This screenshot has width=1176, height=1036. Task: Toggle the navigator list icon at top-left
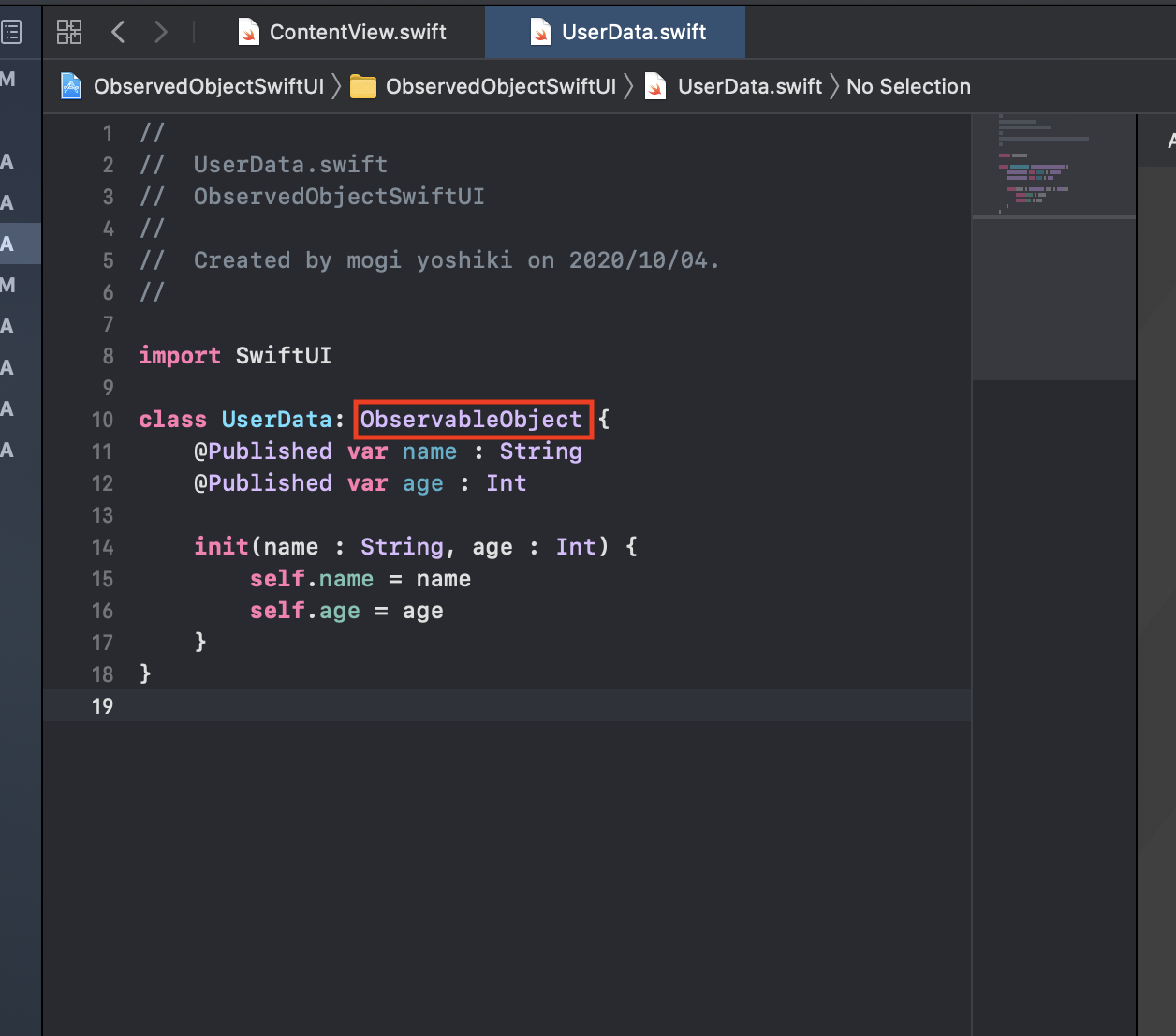click(x=11, y=33)
